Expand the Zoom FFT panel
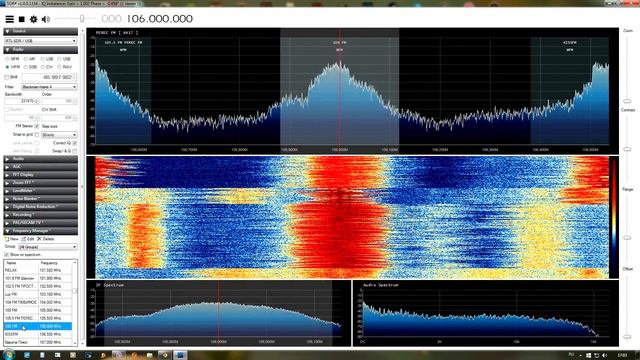 click(x=40, y=183)
